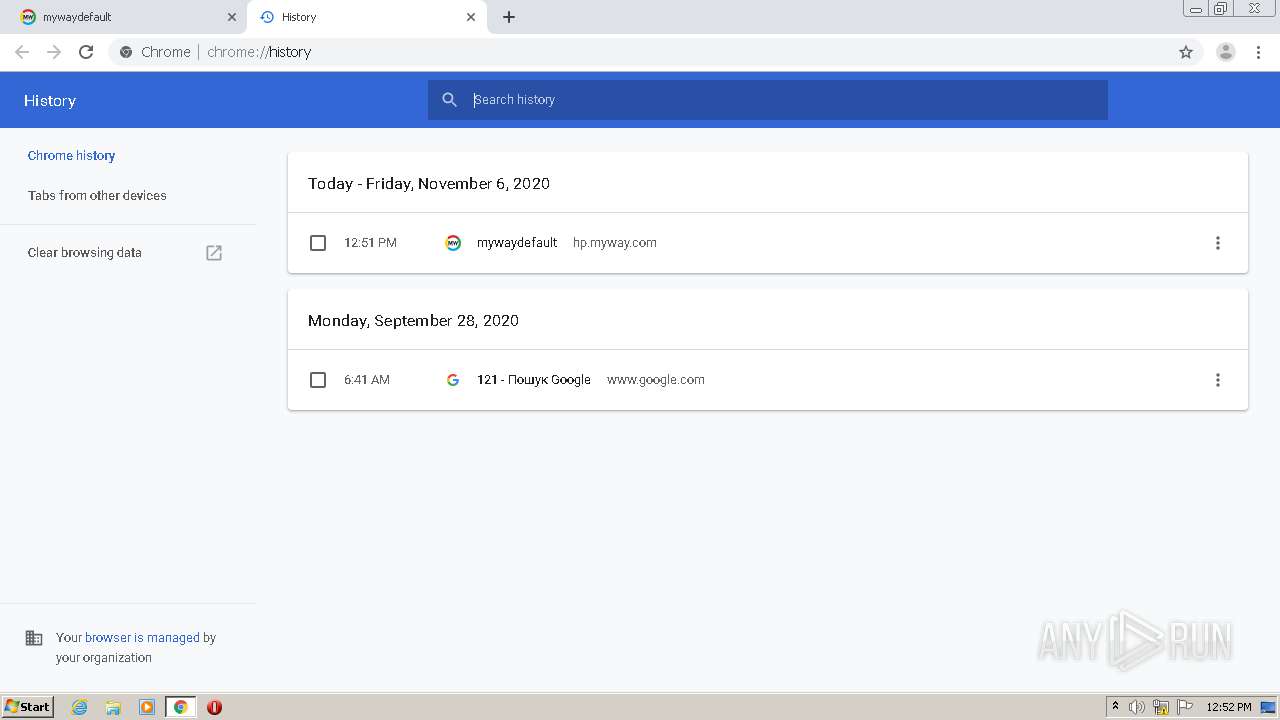1280x720 pixels.
Task: Check the mywaydefault history entry checkbox
Action: tap(318, 243)
